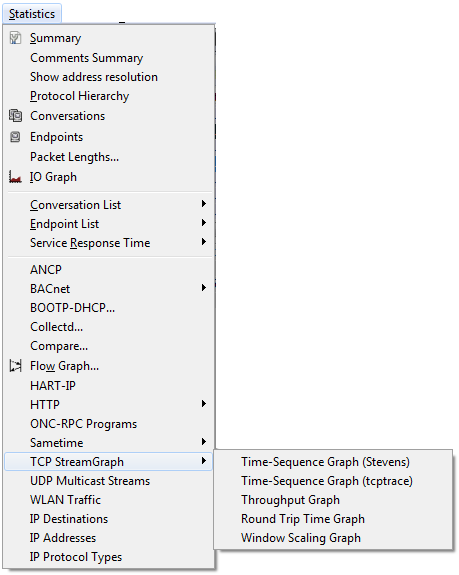This screenshot has width=459, height=575.
Task: Click the IO Graph chart icon
Action: [x=15, y=177]
